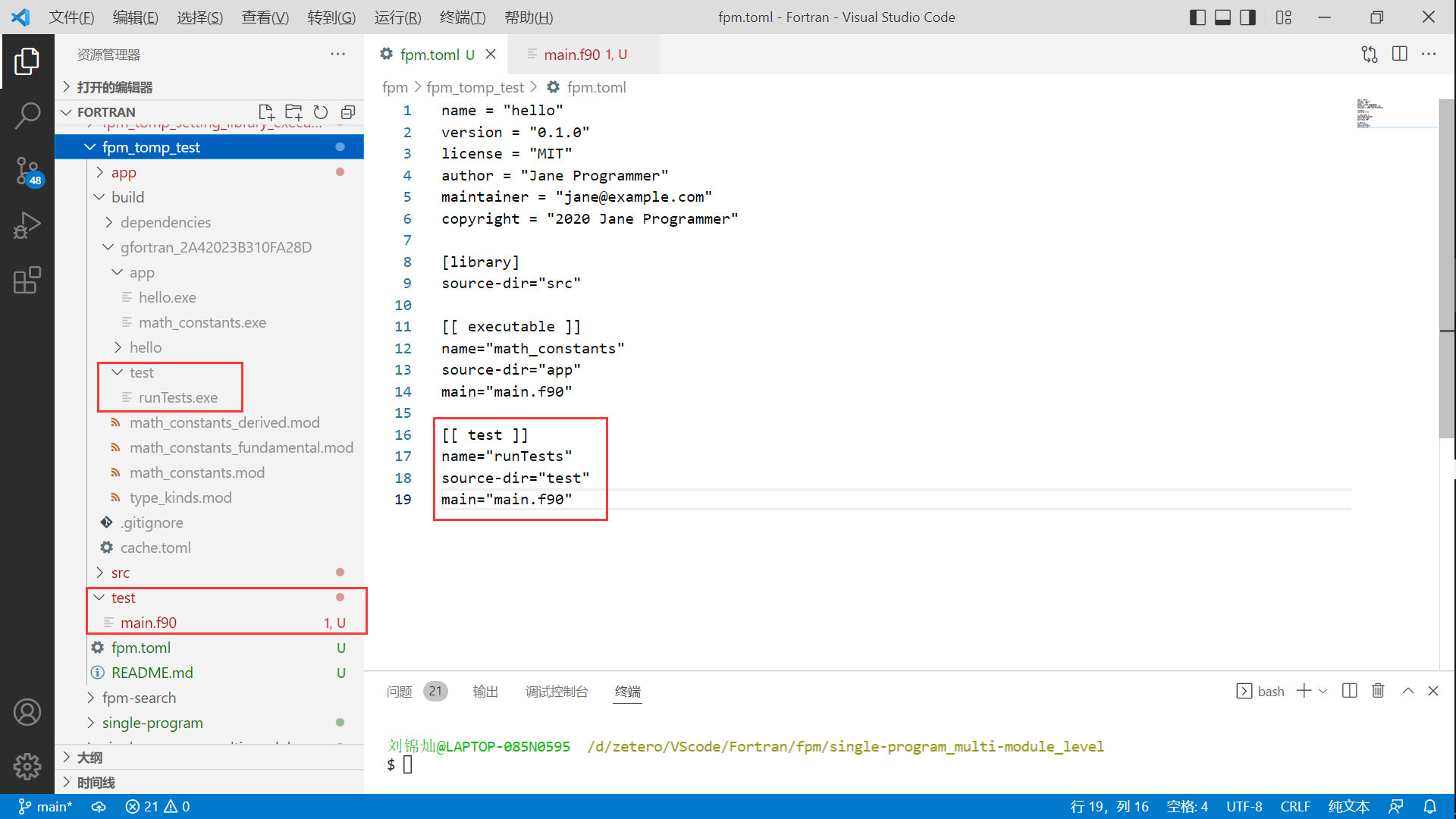Image resolution: width=1456 pixels, height=819 pixels.
Task: Open the Extensions view
Action: coord(27,280)
